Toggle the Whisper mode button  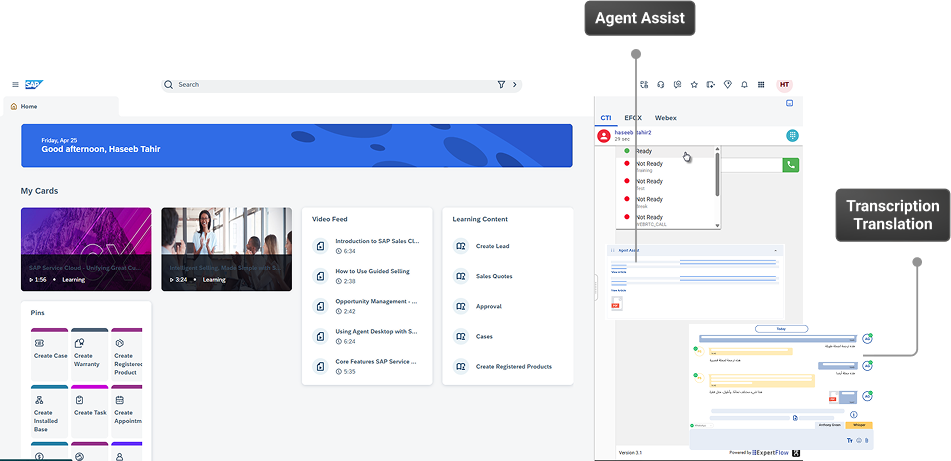859,425
